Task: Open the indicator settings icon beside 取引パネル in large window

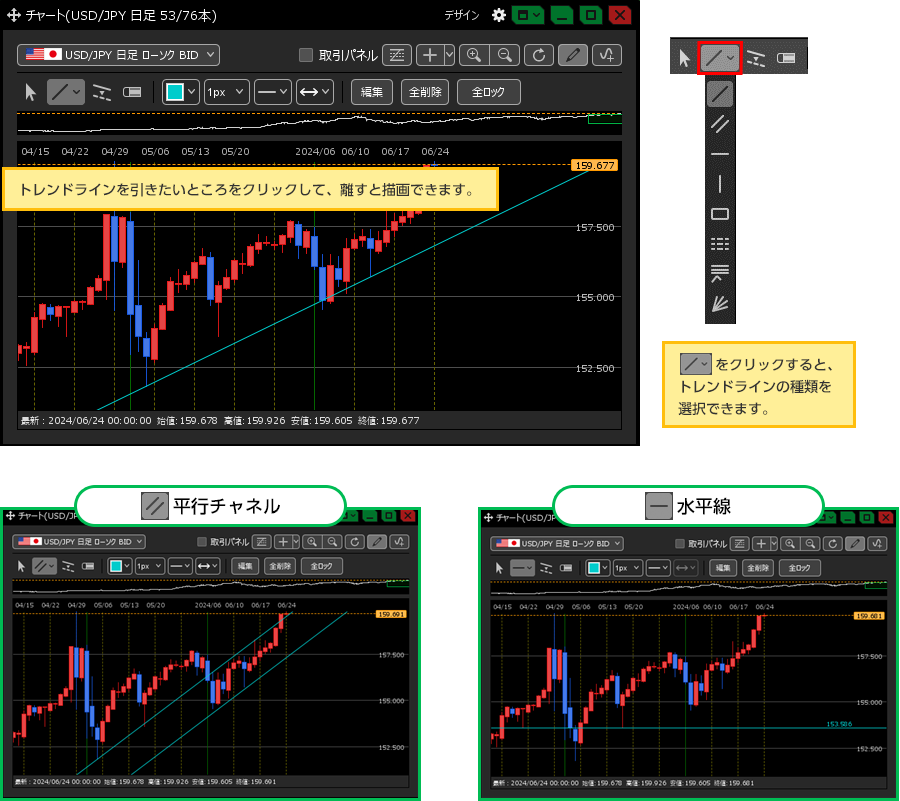Action: 397,55
